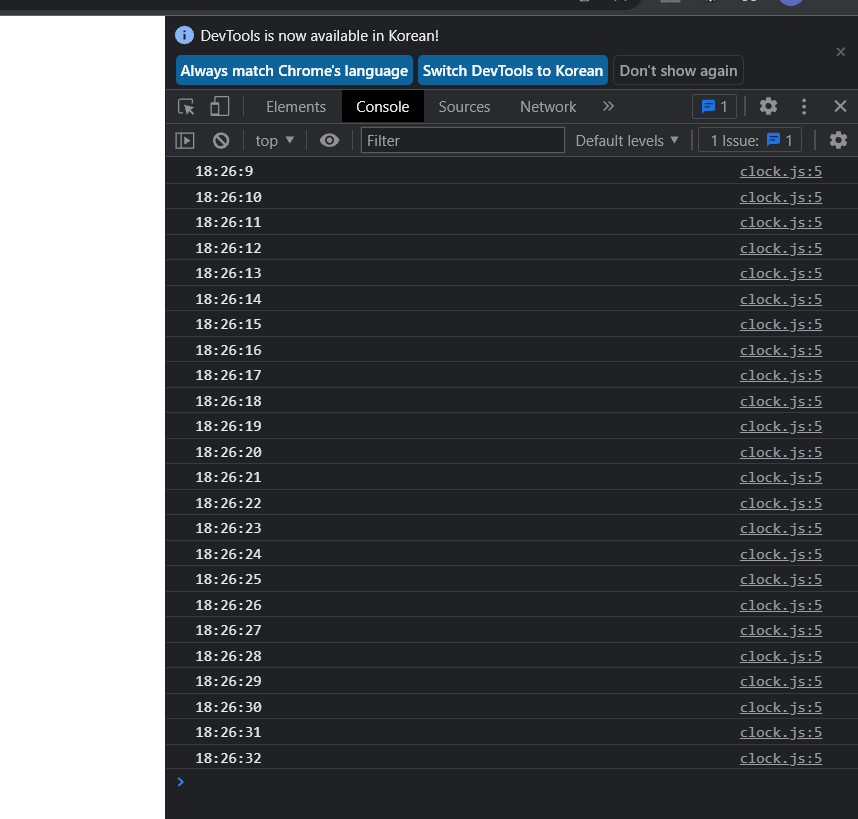Close the DevTools panel
This screenshot has height=819, width=858.
pyautogui.click(x=840, y=106)
